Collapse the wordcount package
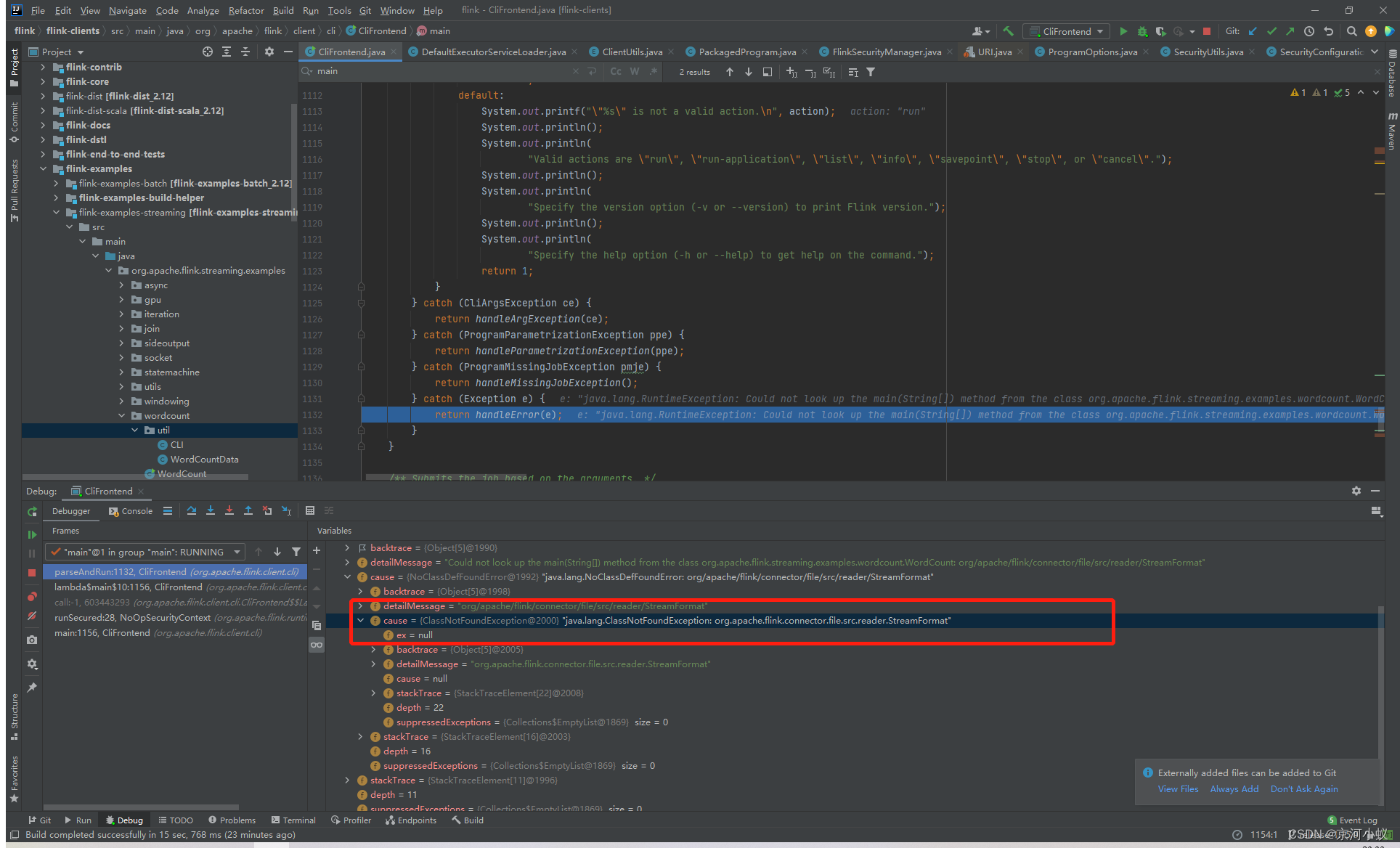Screen dimensions: 1400x848 pos(121,415)
